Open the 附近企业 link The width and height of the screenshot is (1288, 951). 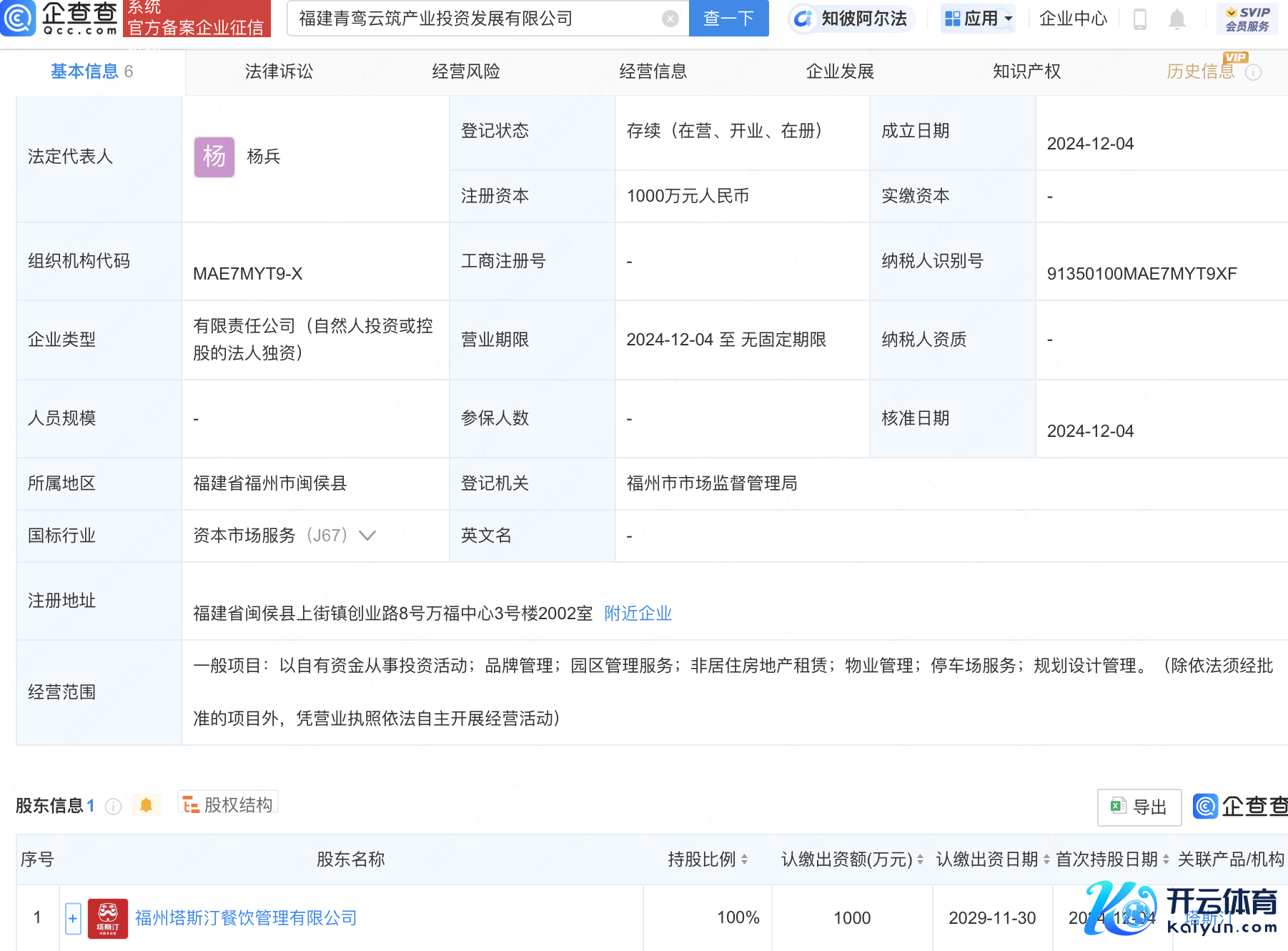coord(638,614)
